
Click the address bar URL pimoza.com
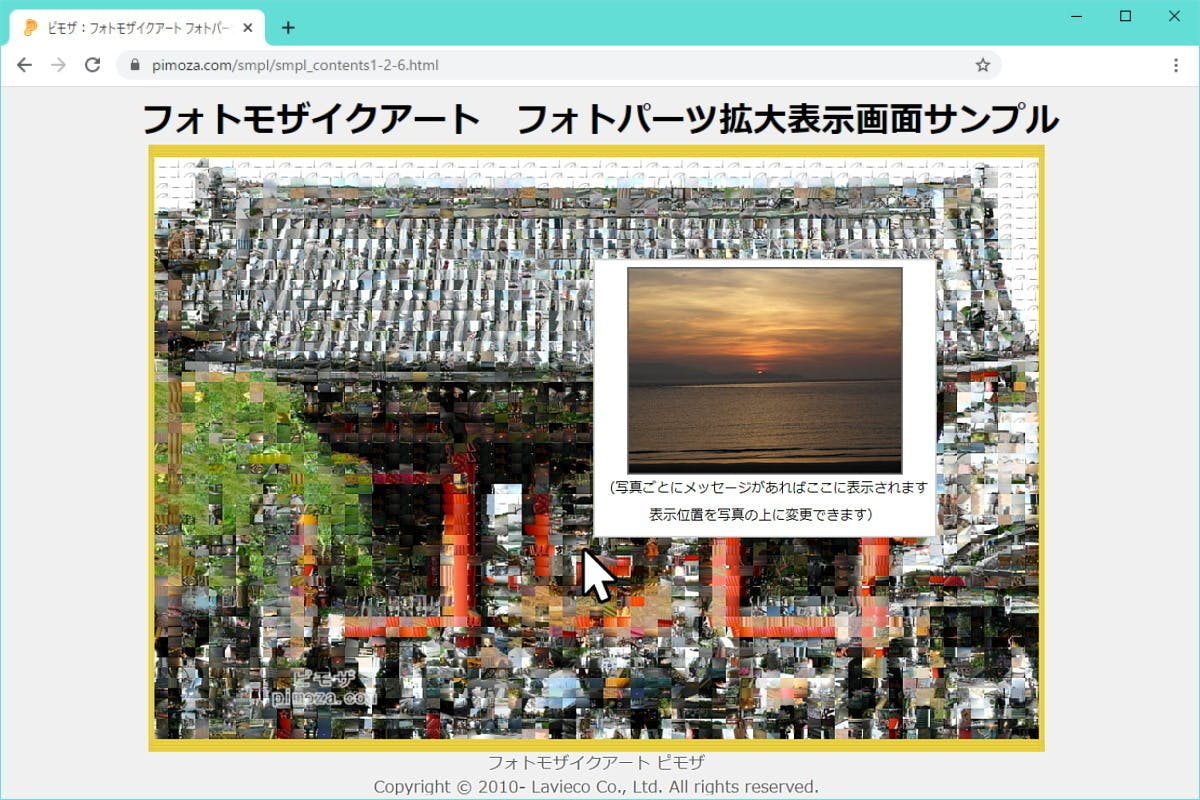click(x=295, y=65)
